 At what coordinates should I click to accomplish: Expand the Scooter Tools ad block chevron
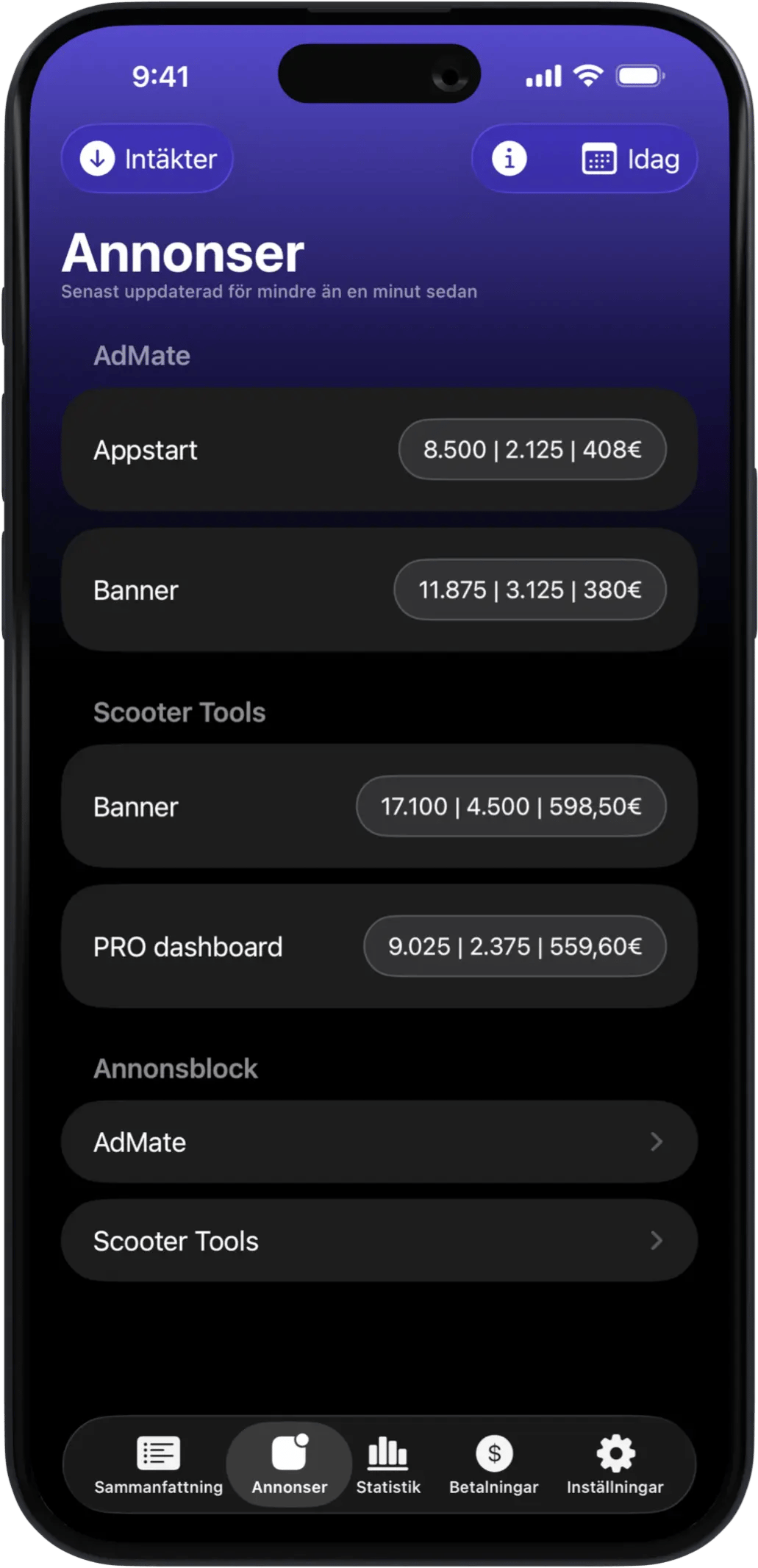coord(657,1241)
